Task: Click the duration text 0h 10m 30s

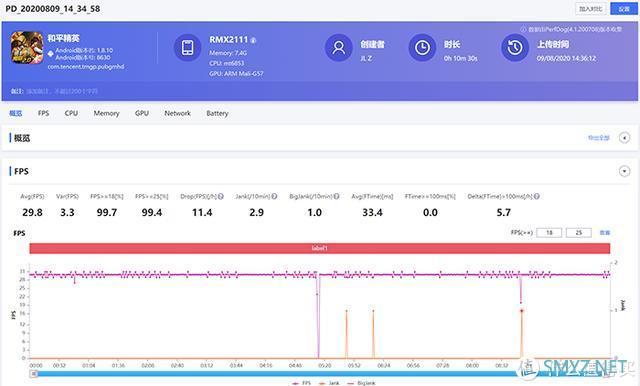Action: [460, 58]
